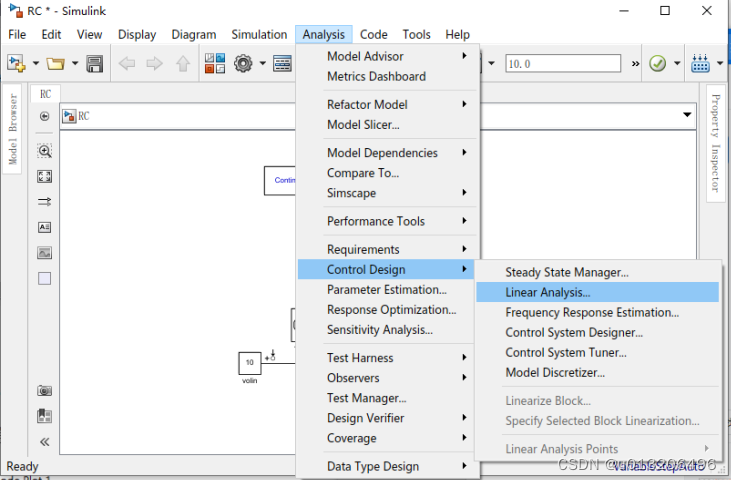731x480 pixels.
Task: Open Parameter Estimation... menu entry
Action: pyautogui.click(x=388, y=289)
